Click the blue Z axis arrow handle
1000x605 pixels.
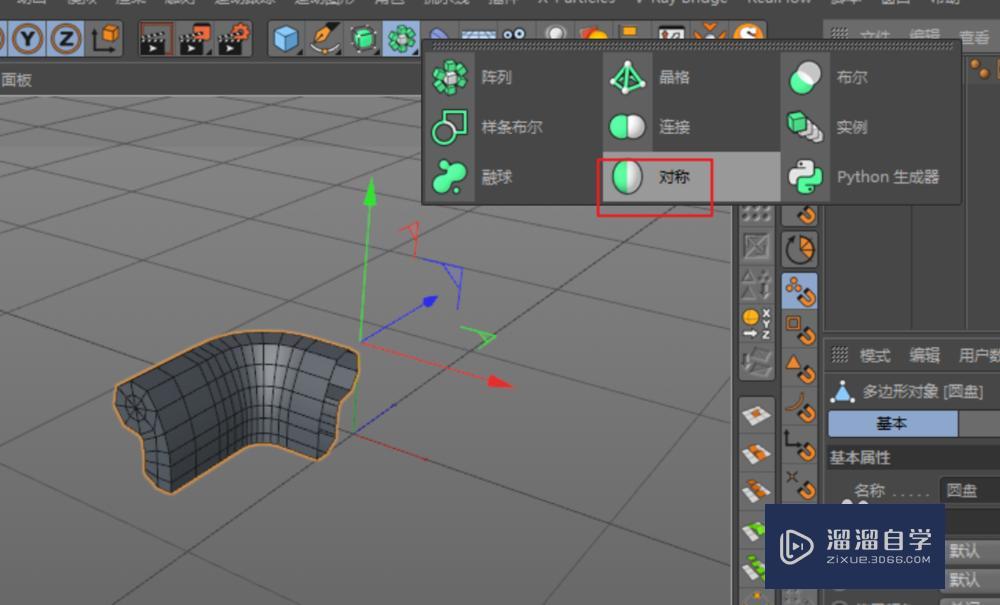pos(430,300)
